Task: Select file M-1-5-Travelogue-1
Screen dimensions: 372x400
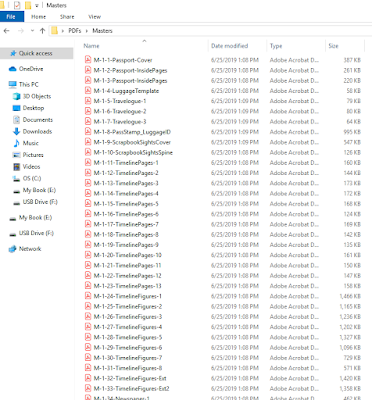Action: [120, 101]
